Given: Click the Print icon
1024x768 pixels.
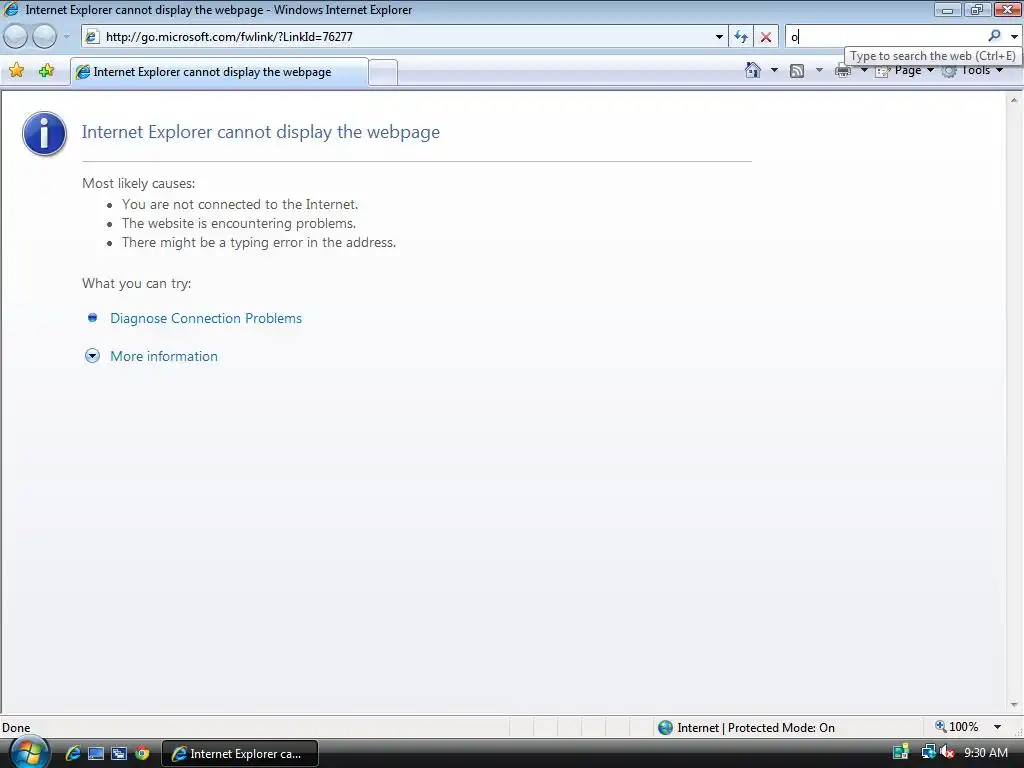Looking at the screenshot, I should (x=843, y=71).
